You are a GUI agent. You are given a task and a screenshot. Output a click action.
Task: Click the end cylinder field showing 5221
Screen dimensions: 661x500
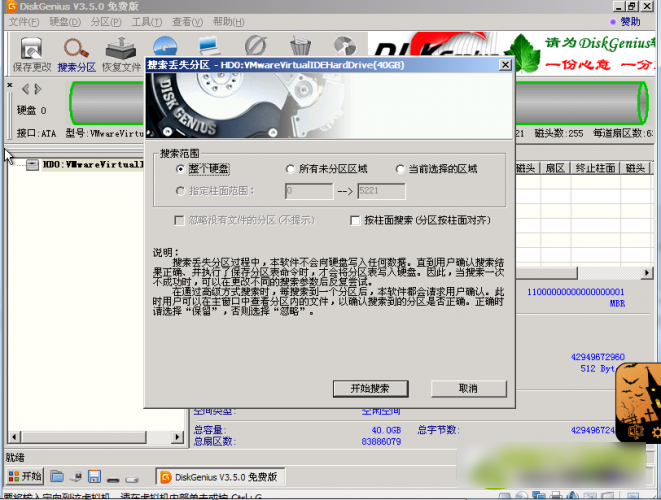point(382,191)
